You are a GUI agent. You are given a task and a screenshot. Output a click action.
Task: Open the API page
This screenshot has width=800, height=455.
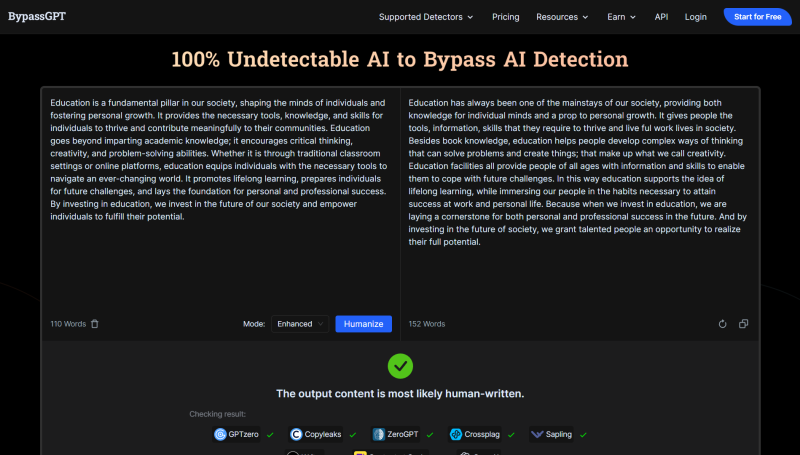(661, 17)
